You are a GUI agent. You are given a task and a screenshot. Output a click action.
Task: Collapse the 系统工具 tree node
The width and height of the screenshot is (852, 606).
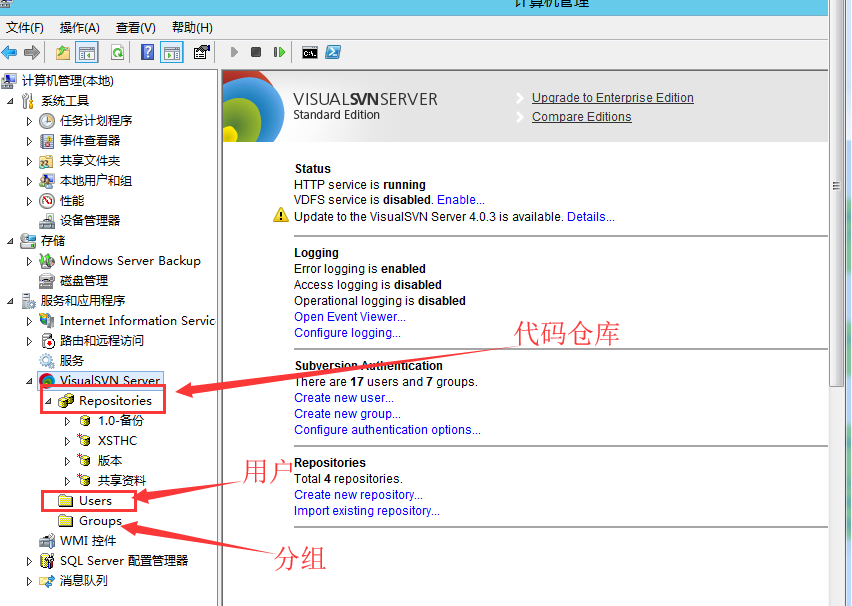click(10, 101)
